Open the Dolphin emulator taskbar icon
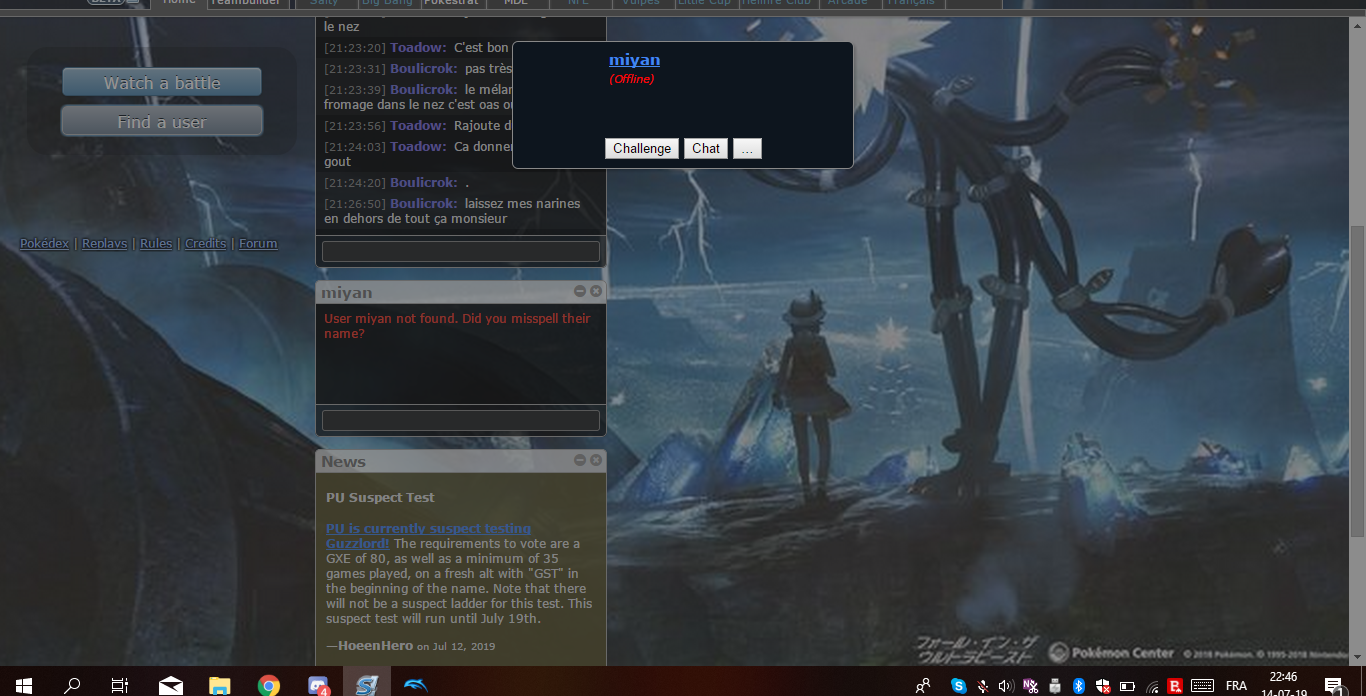This screenshot has width=1366, height=696. [x=415, y=685]
